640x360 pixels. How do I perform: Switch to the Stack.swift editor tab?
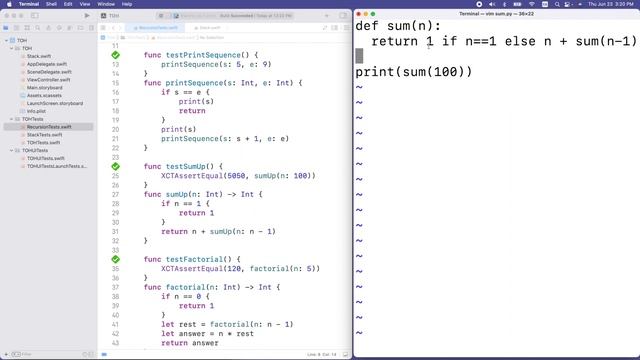[x=207, y=28]
